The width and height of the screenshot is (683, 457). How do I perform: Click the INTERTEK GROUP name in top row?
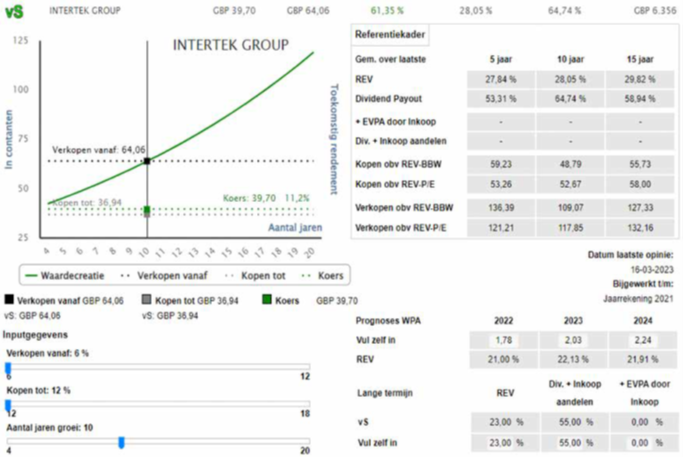[85, 11]
